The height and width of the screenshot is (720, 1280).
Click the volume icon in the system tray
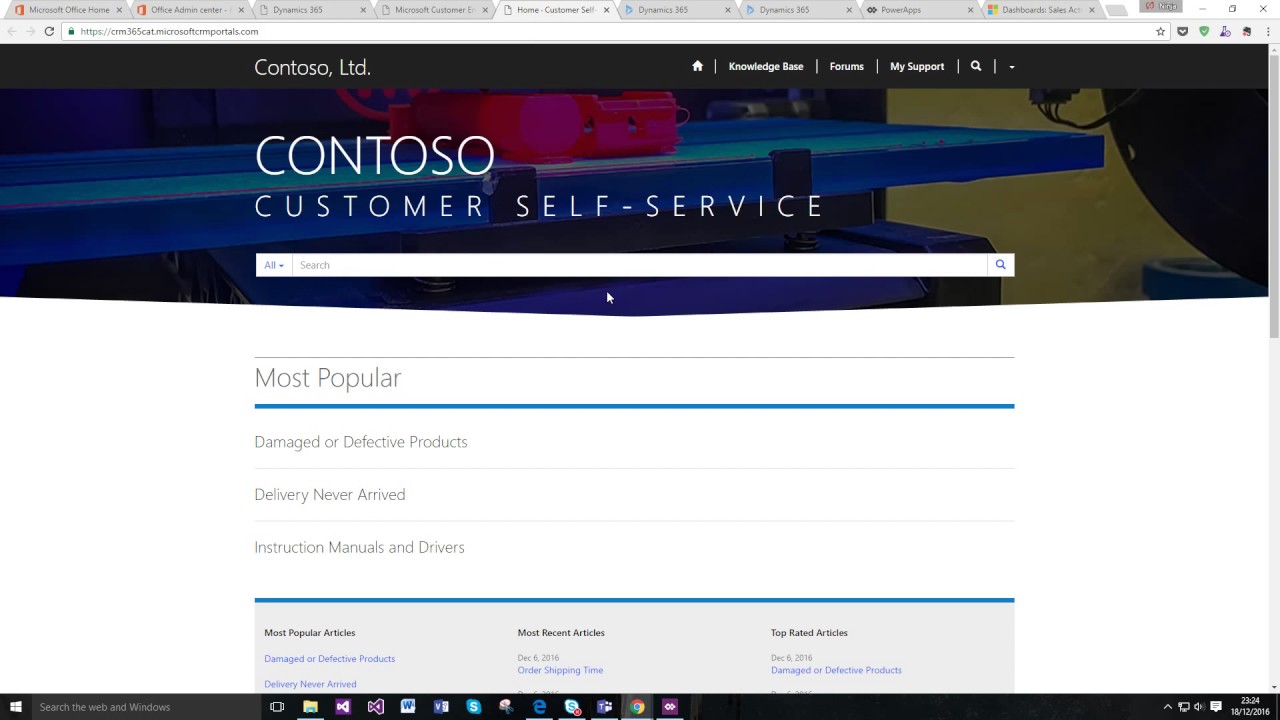(1199, 707)
